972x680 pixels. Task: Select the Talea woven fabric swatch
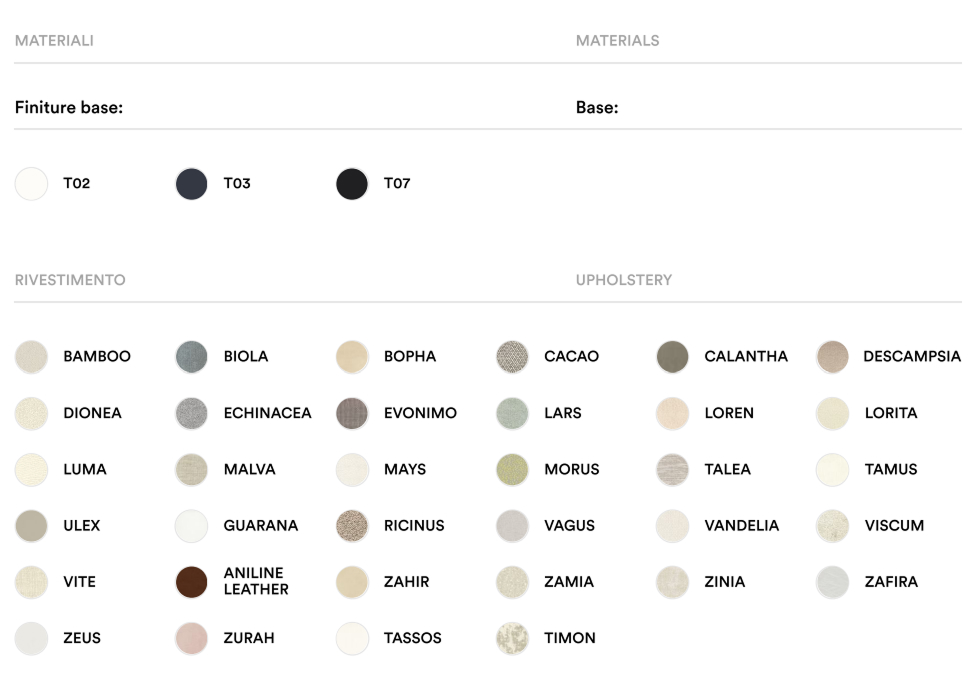(673, 469)
